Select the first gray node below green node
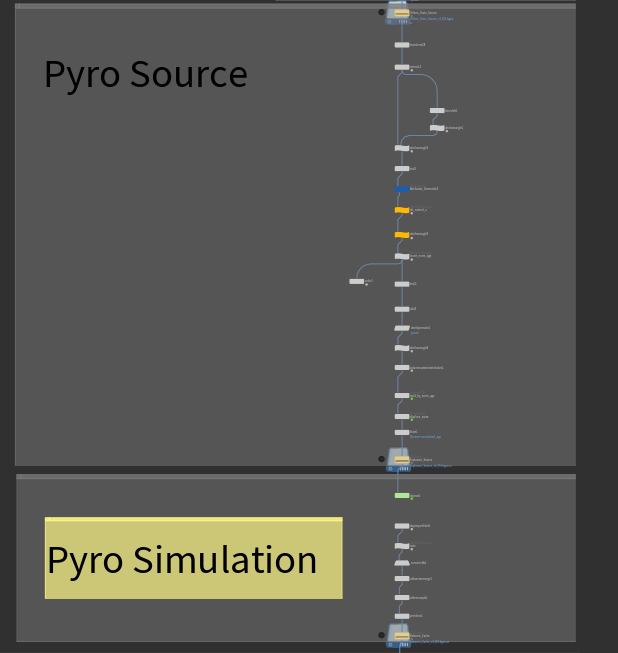This screenshot has height=653, width=618. [x=402, y=526]
